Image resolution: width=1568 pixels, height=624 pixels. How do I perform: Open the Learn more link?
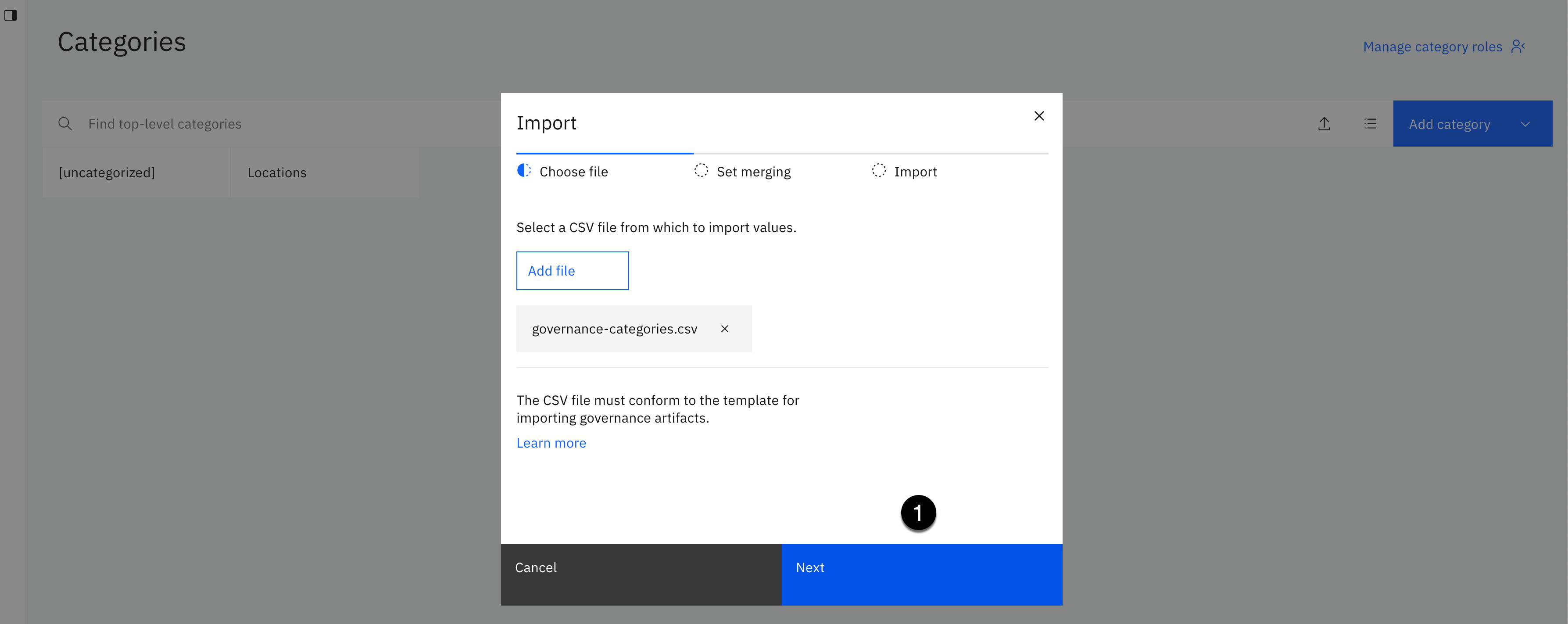[x=551, y=443]
